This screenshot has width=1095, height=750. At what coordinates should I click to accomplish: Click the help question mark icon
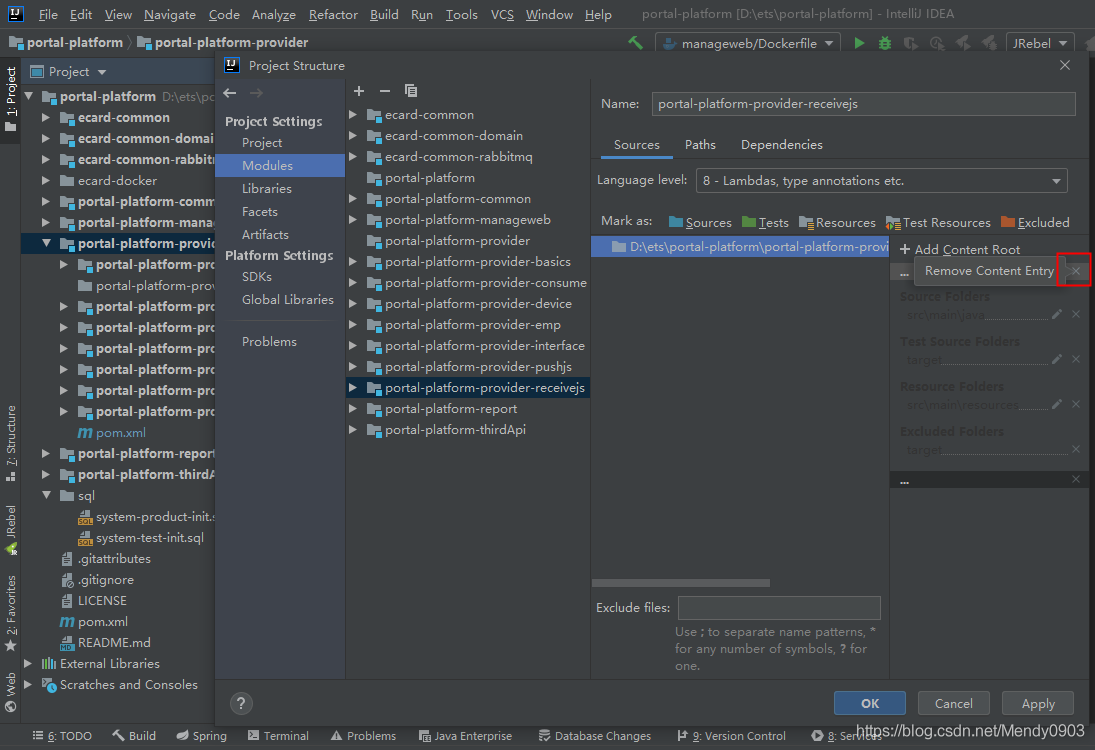[x=241, y=703]
